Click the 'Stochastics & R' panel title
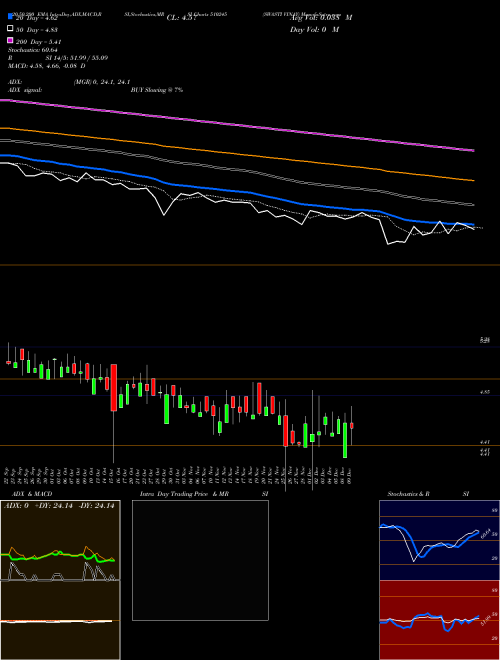 click(x=408, y=494)
